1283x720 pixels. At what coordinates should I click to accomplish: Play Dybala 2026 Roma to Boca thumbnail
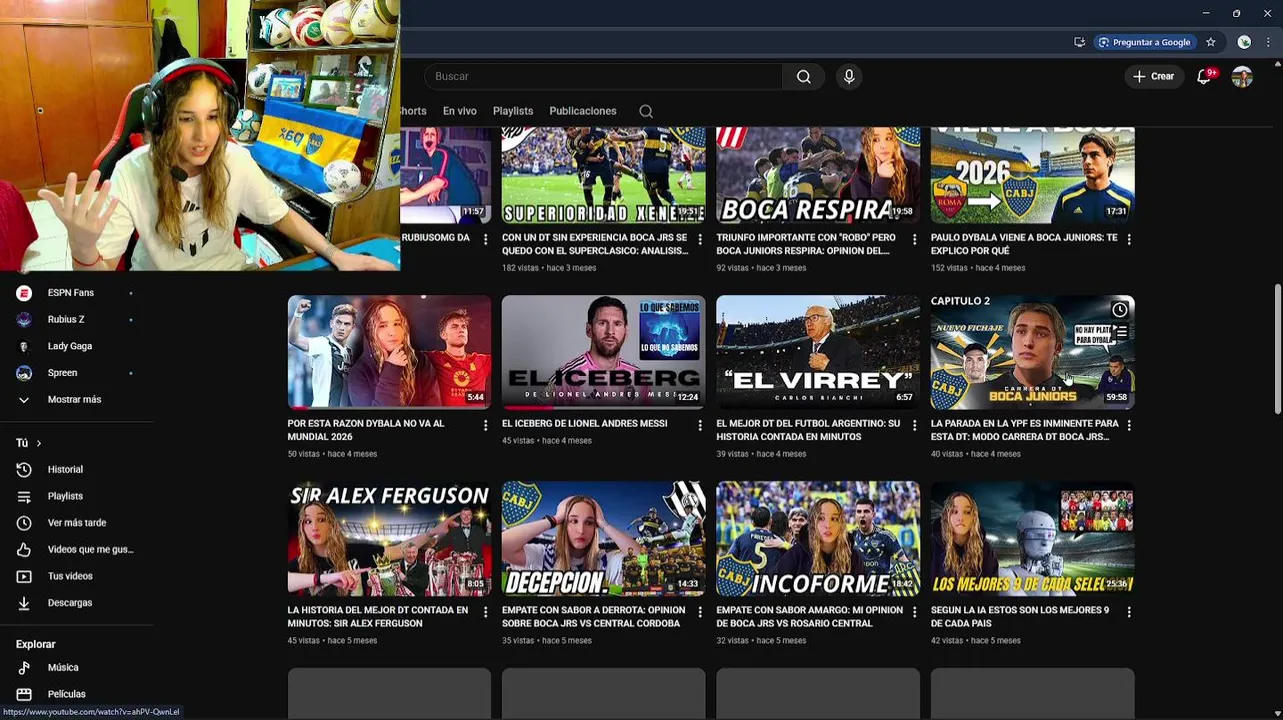(1032, 175)
